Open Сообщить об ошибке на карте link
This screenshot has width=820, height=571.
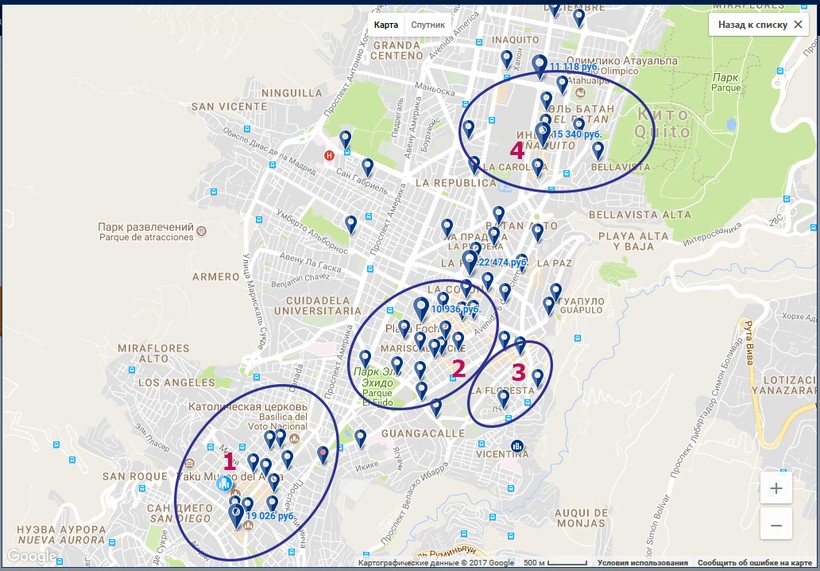tap(755, 563)
